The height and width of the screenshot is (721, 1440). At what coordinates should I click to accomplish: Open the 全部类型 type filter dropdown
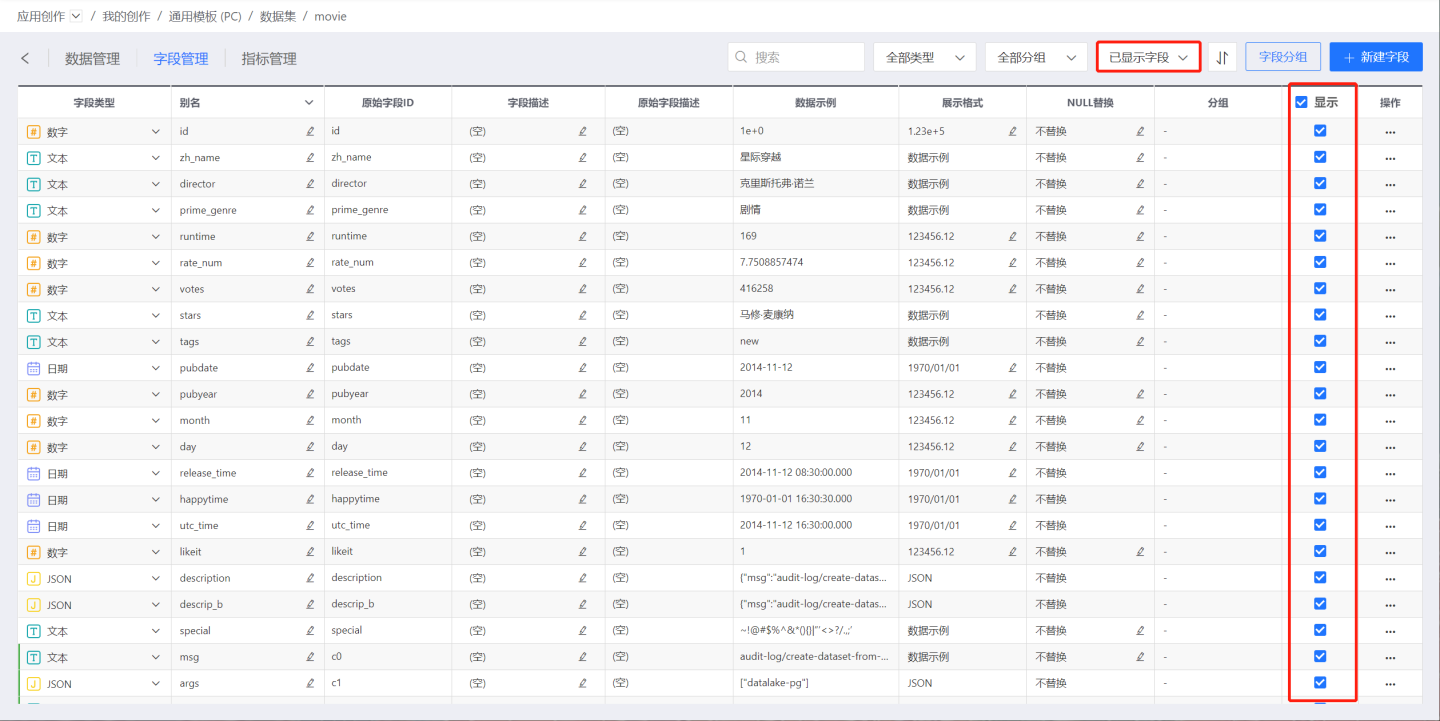(924, 57)
